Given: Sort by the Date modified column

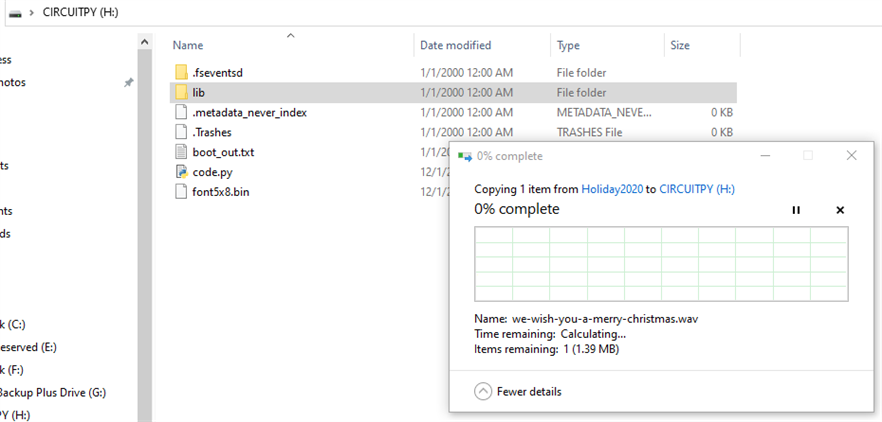Looking at the screenshot, I should (455, 45).
